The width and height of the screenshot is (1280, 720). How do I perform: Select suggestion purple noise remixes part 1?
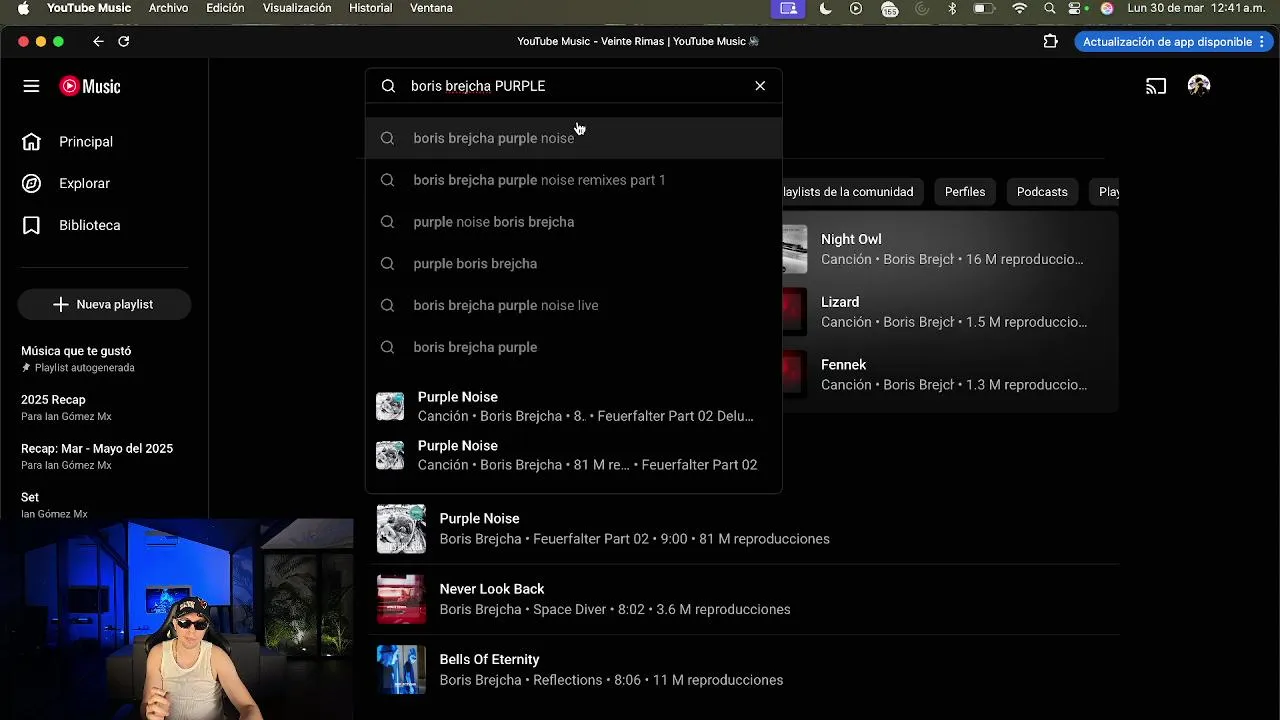click(573, 180)
